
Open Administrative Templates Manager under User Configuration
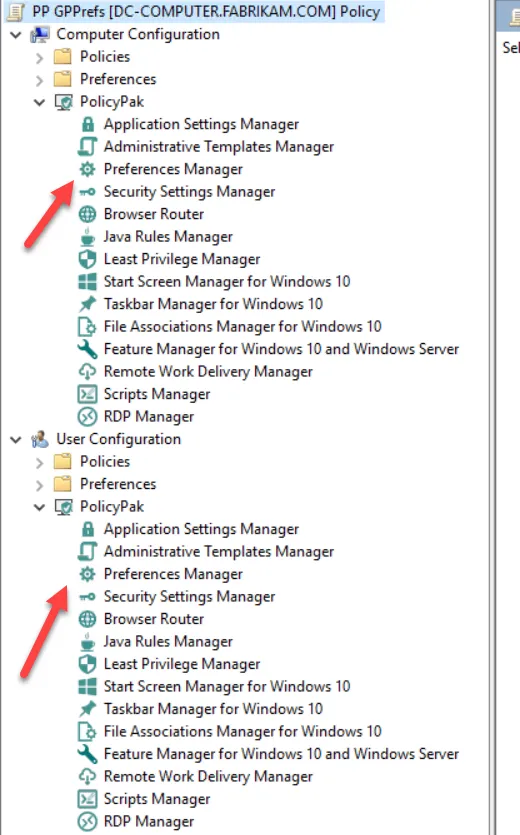218,551
